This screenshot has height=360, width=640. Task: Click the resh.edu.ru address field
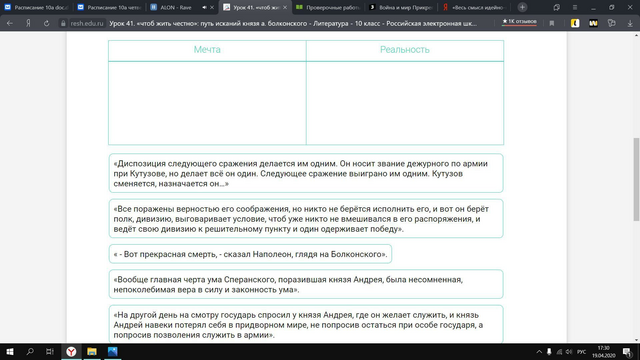87,23
